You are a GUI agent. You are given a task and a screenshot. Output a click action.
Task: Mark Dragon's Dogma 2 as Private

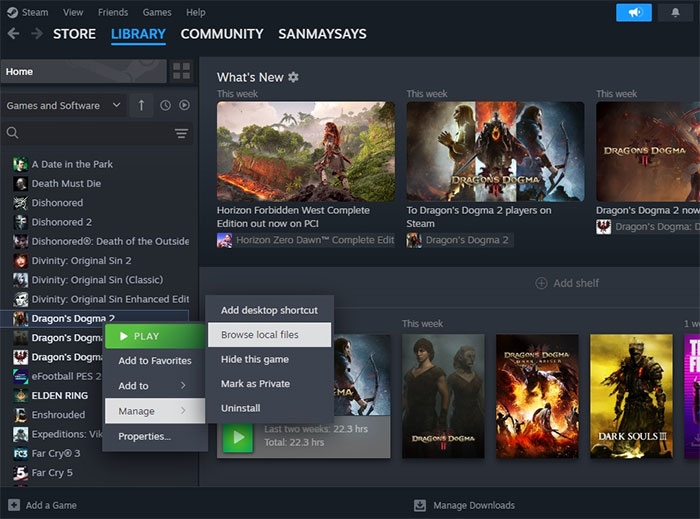coord(255,383)
